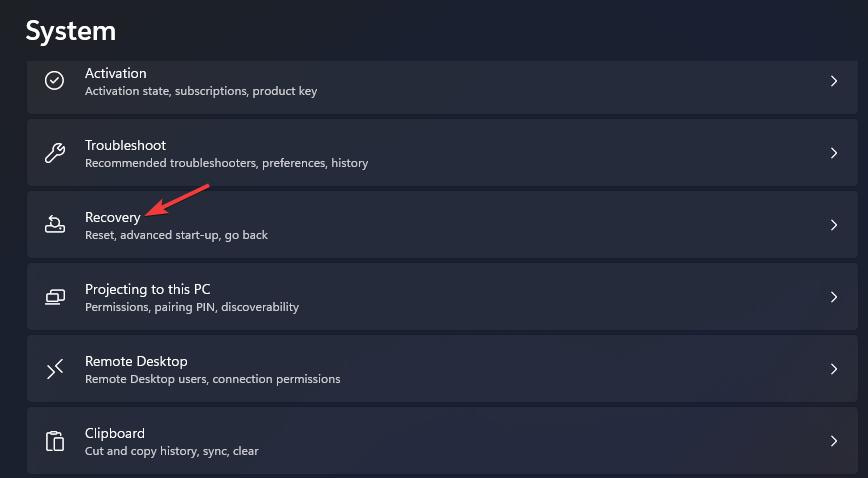Open the Remote Desktop chevron arrow
The width and height of the screenshot is (868, 478).
[834, 369]
